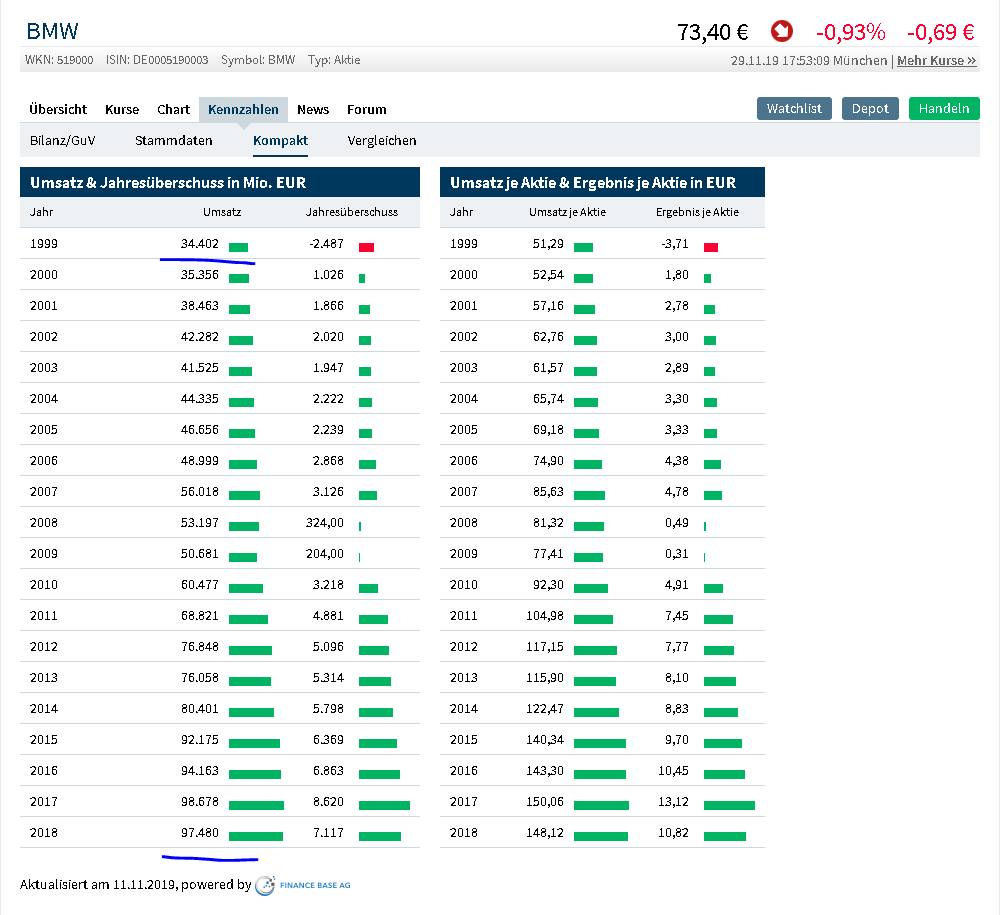1000x915 pixels.
Task: Click the green 2017 Umsatz bar
Action: (256, 805)
